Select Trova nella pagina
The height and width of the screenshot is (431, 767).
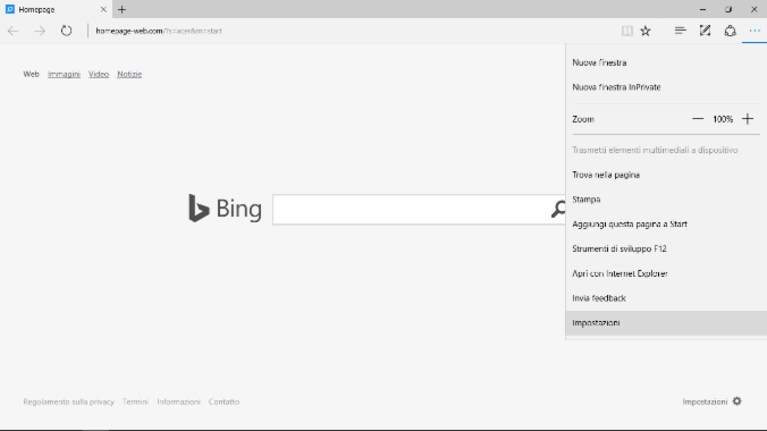click(666, 175)
